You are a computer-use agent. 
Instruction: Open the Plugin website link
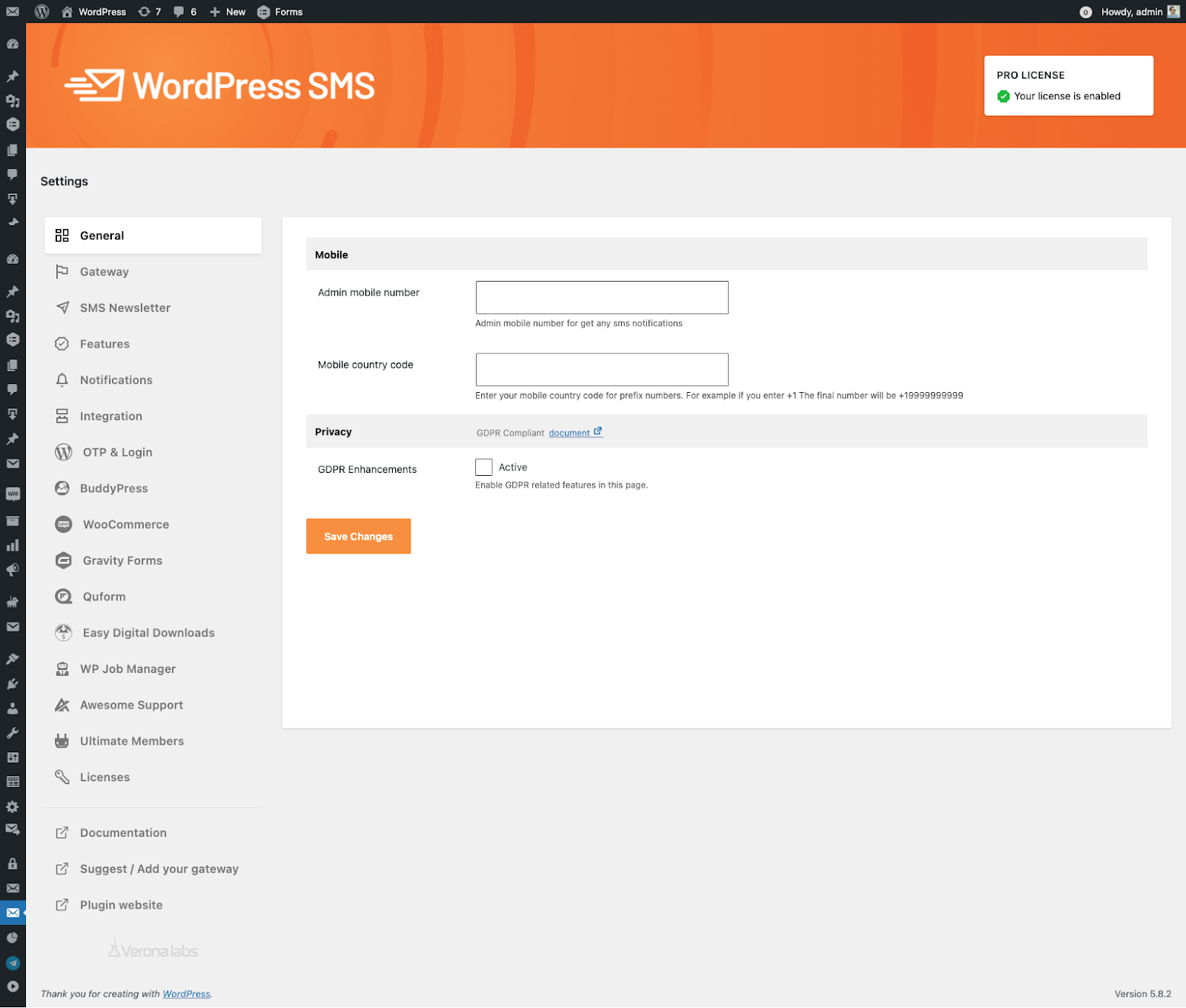[153, 905]
